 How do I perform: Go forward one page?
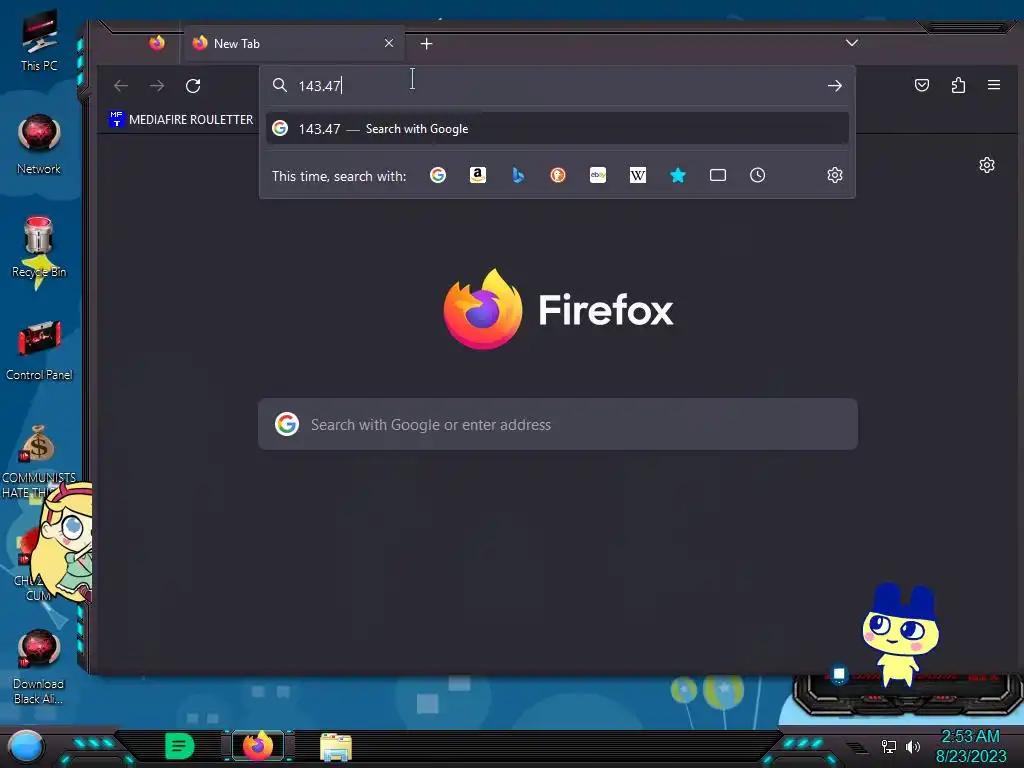[157, 86]
